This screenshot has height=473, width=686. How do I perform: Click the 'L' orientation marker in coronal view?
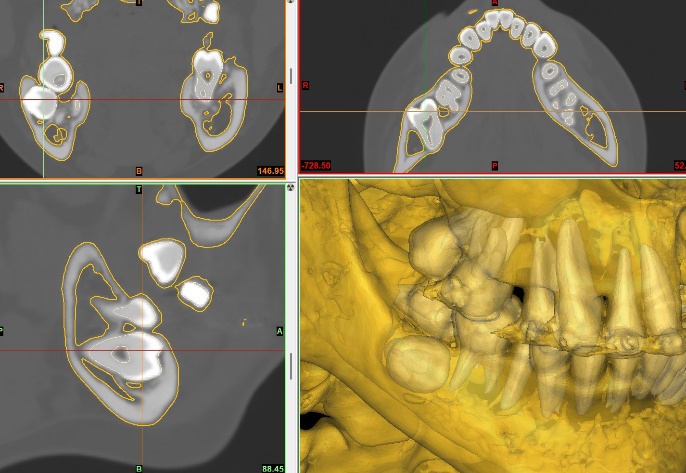pyautogui.click(x=279, y=88)
